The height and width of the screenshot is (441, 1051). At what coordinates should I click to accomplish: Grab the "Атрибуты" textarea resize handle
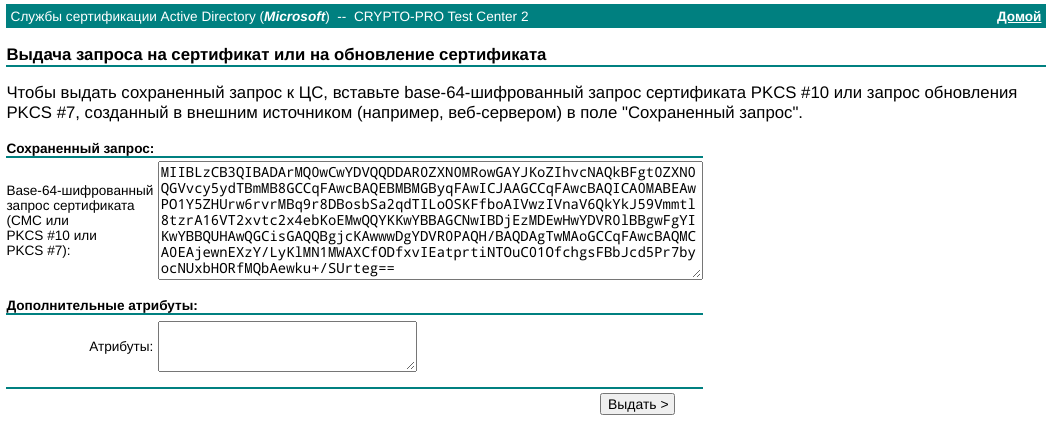(x=411, y=366)
